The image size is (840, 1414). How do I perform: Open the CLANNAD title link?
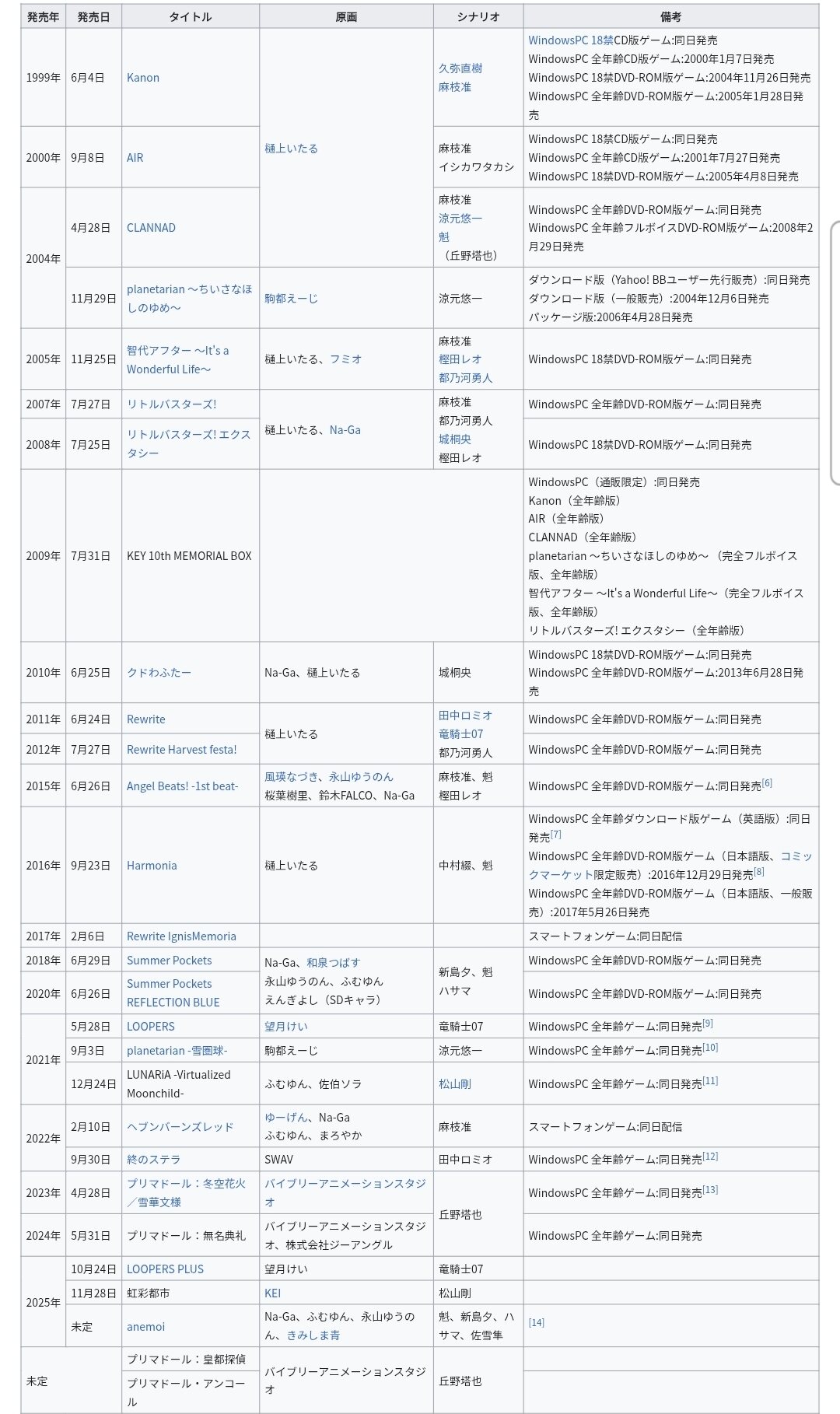click(151, 228)
